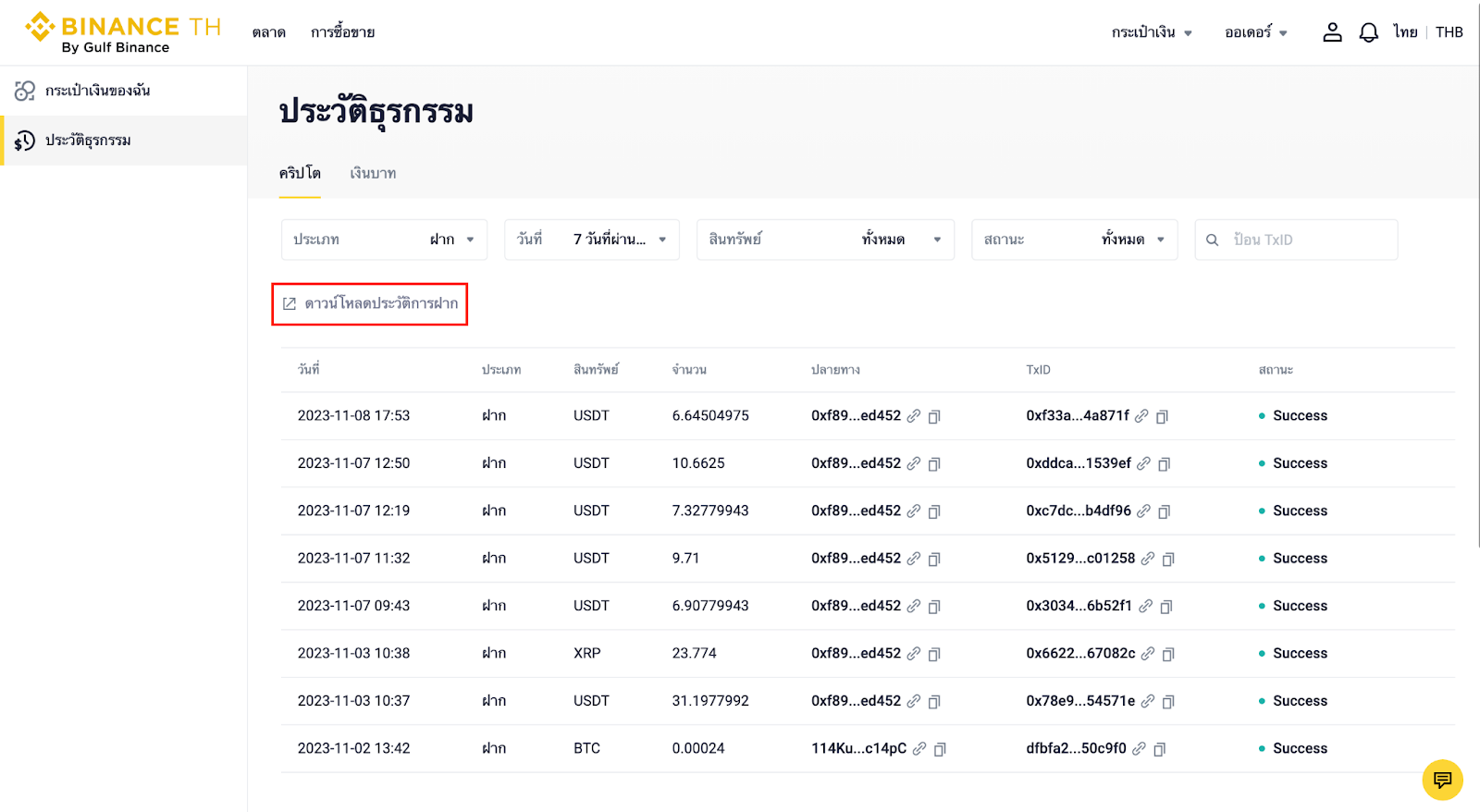Viewport: 1480px width, 812px height.
Task: Copy TxID 0x78e9...54571e using copy icon
Action: (1168, 702)
